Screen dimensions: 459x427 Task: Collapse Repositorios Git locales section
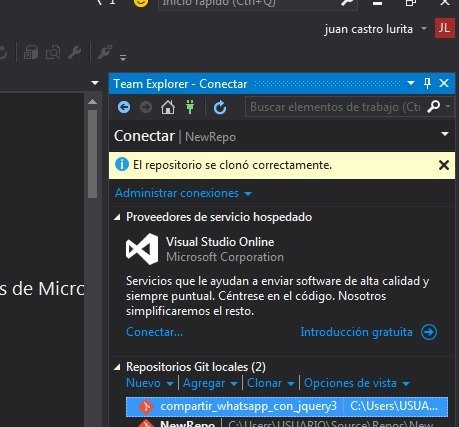tap(117, 367)
